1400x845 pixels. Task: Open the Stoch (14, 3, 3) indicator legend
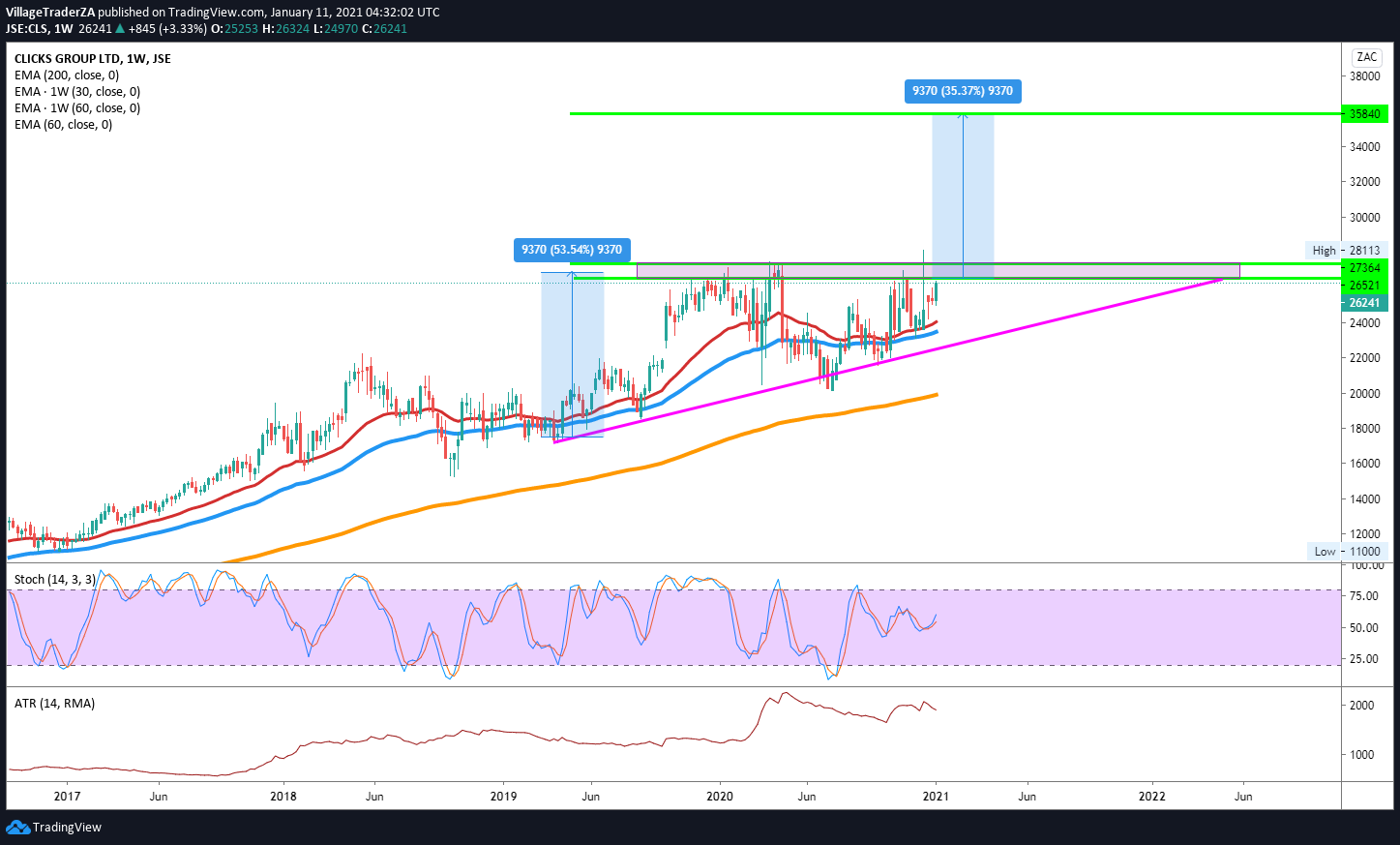click(x=54, y=580)
